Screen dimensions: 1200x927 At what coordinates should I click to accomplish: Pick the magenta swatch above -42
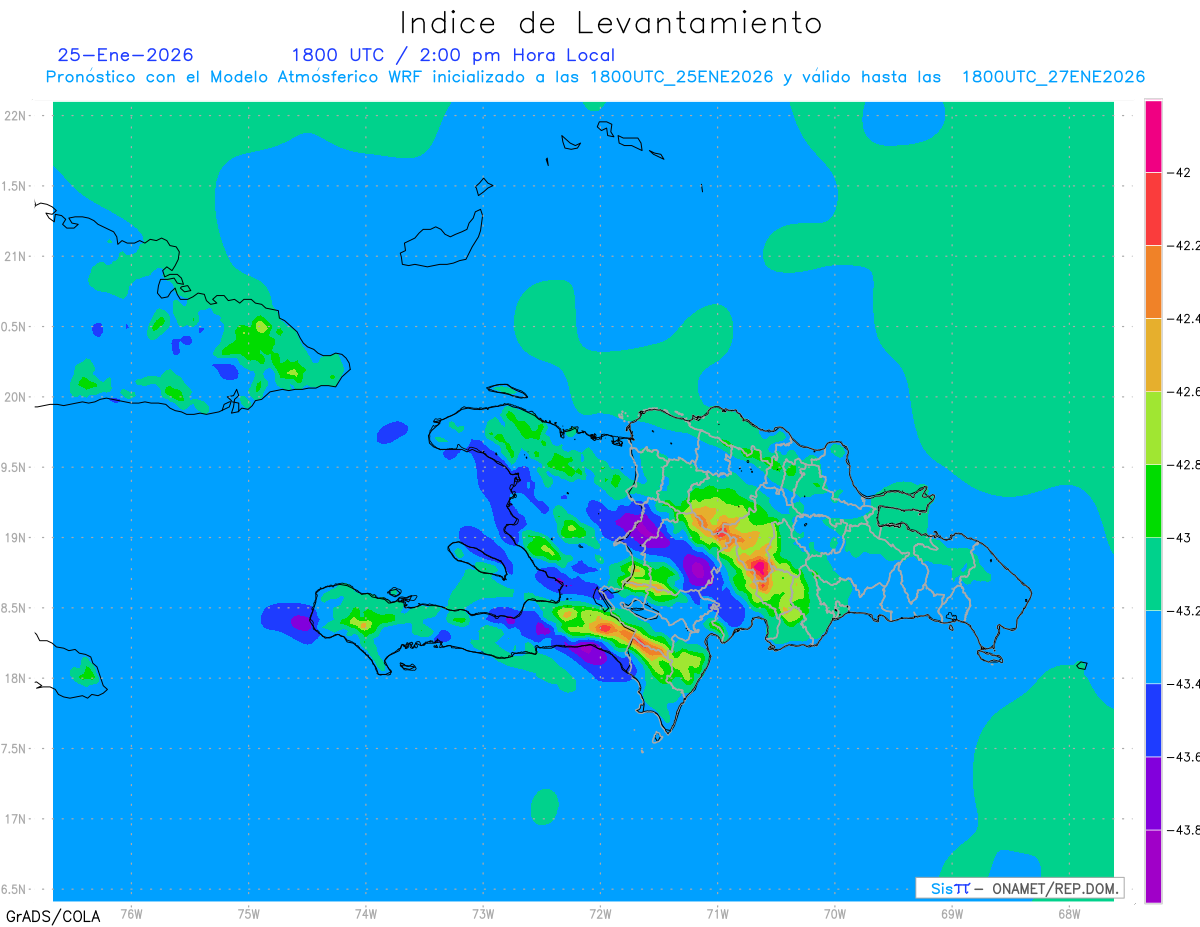tap(1153, 136)
